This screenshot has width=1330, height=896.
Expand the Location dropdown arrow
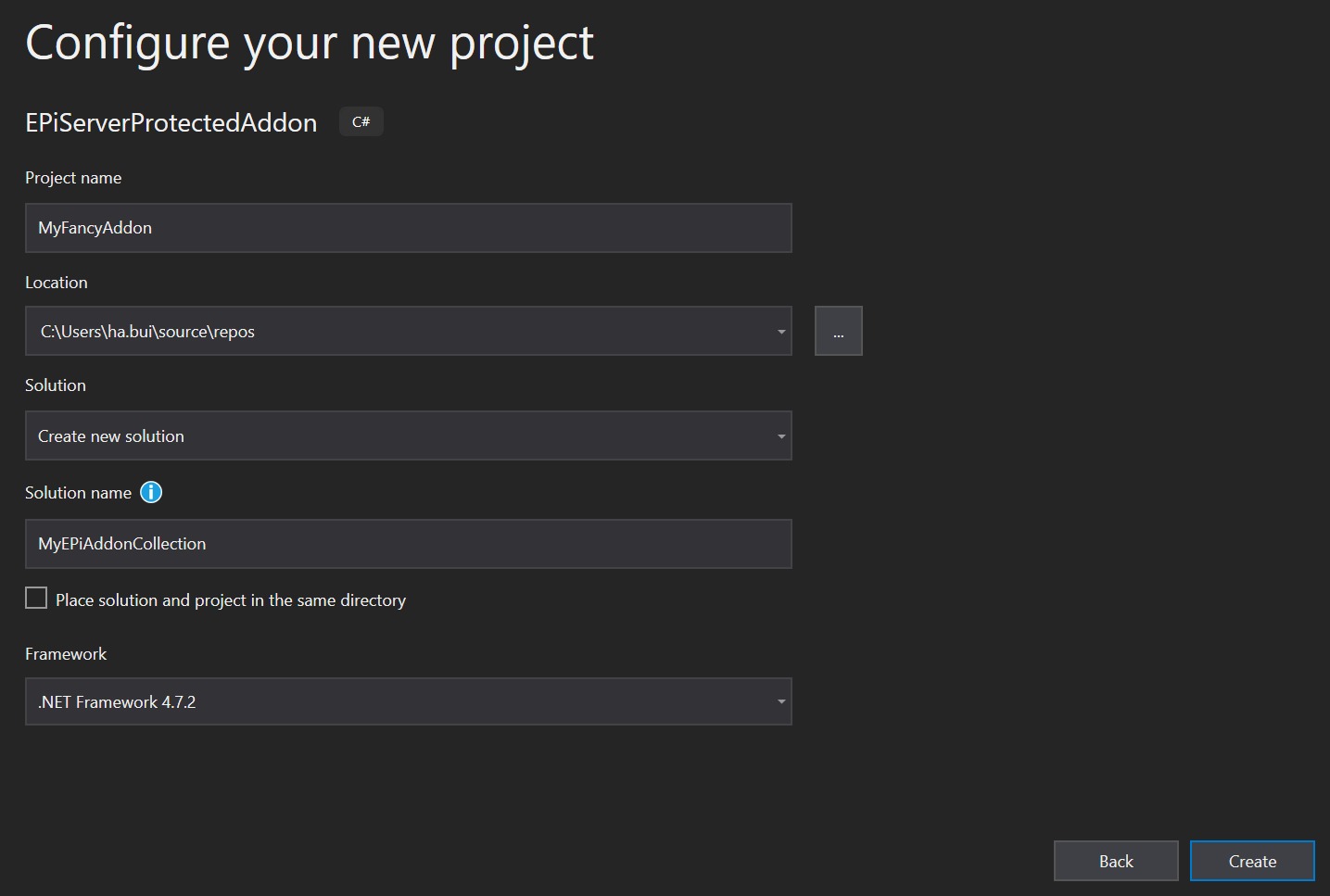point(780,332)
